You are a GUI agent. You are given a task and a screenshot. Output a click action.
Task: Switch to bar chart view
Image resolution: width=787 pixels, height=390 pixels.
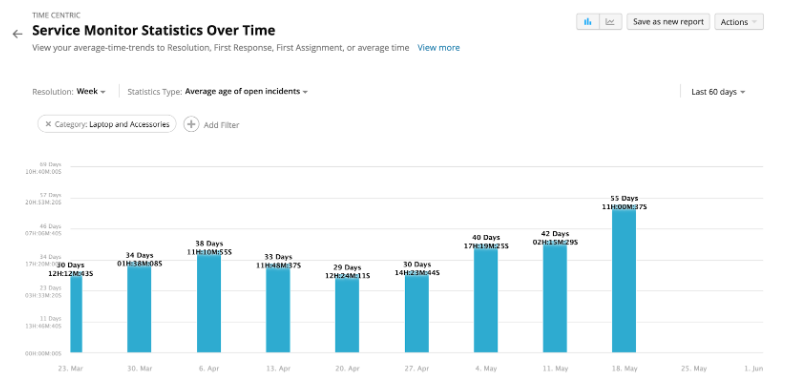pyautogui.click(x=588, y=22)
